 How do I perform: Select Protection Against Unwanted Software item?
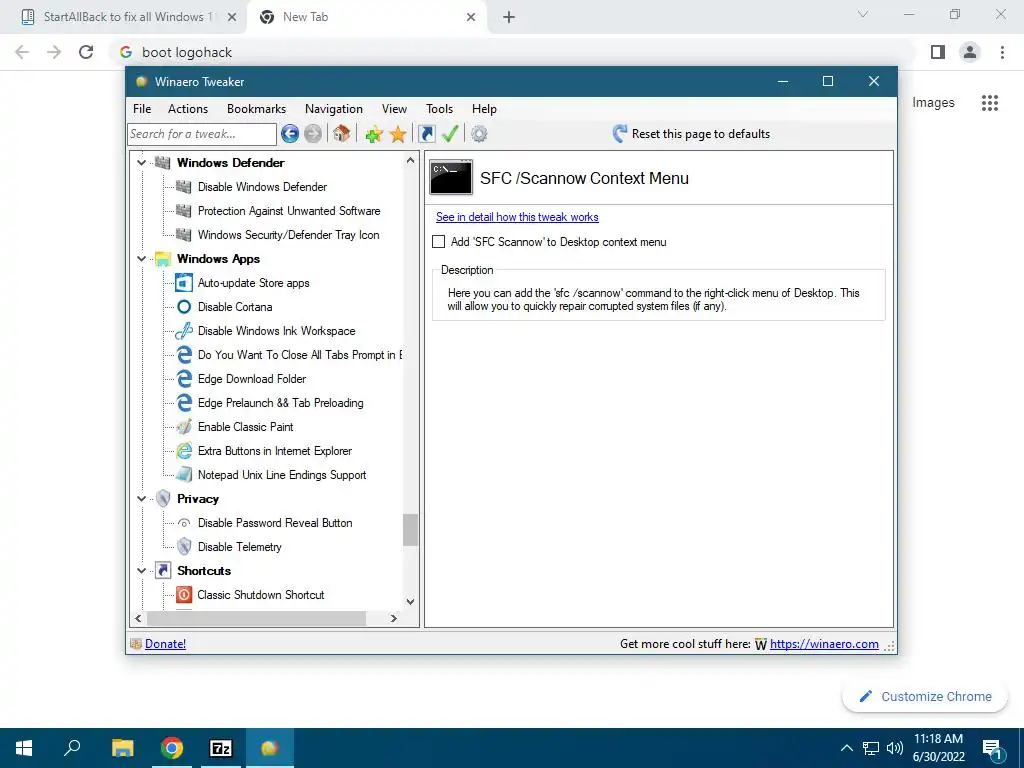[289, 211]
